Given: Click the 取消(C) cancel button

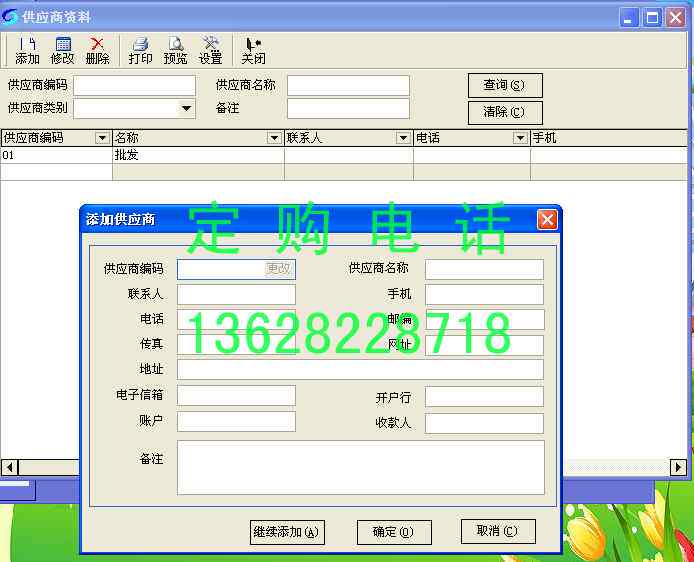Looking at the screenshot, I should tap(498, 531).
